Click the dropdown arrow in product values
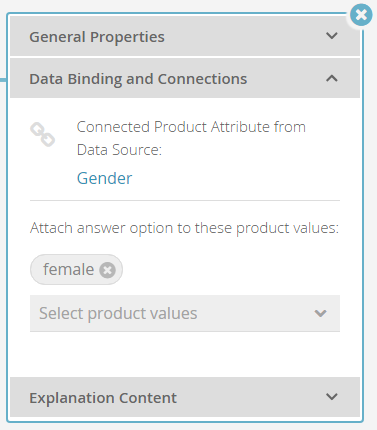377x430 pixels. tap(320, 313)
